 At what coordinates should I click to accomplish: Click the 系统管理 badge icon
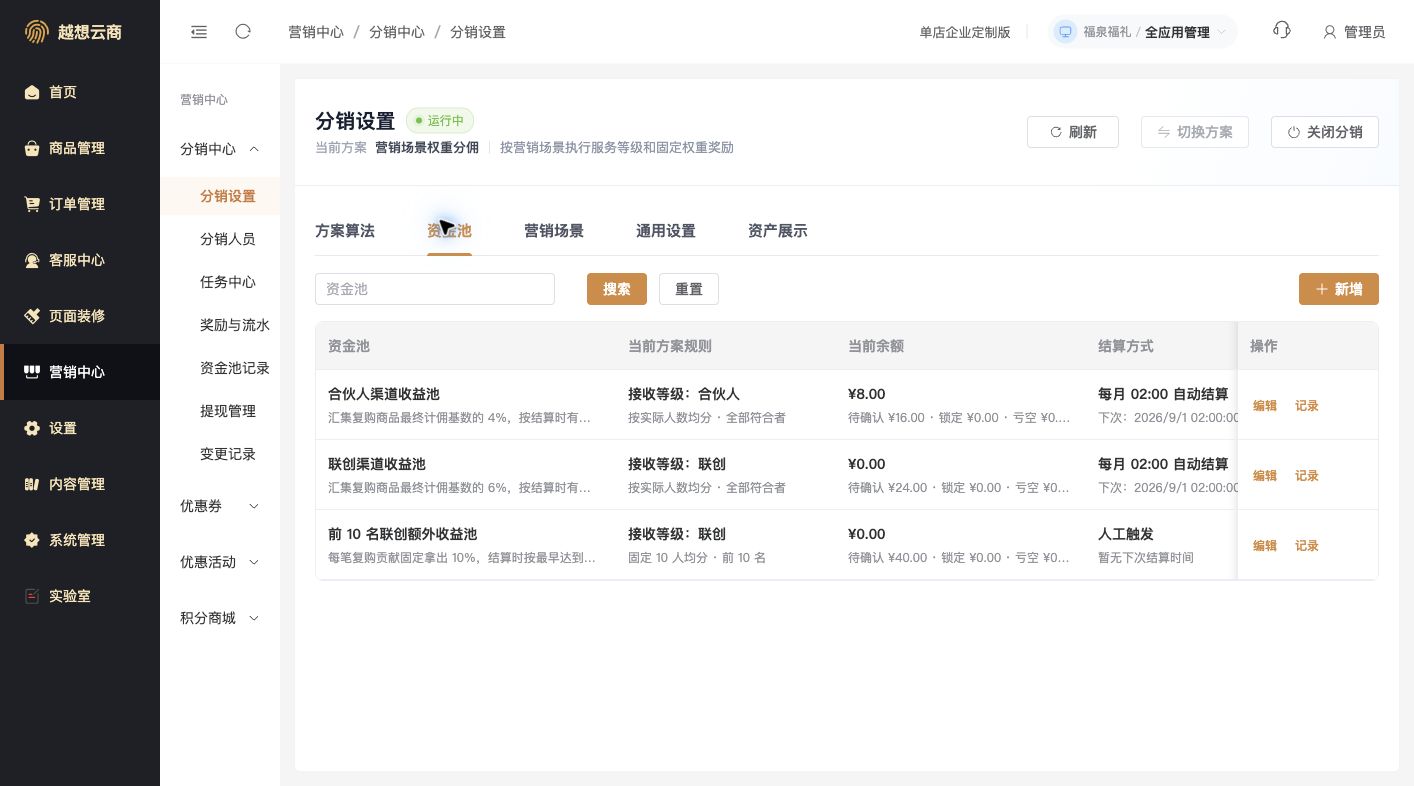click(x=32, y=540)
